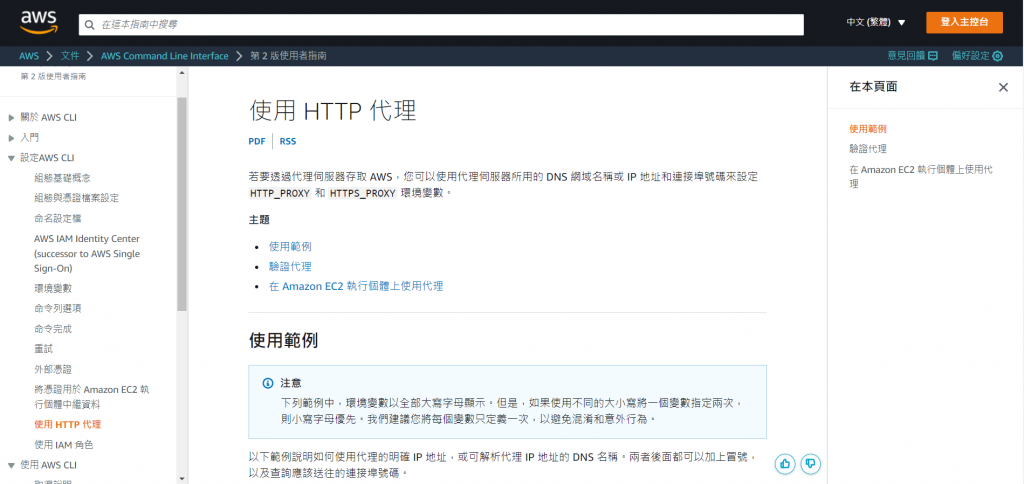This screenshot has width=1024, height=484.
Task: Click the 登入主控台 button
Action: [964, 22]
